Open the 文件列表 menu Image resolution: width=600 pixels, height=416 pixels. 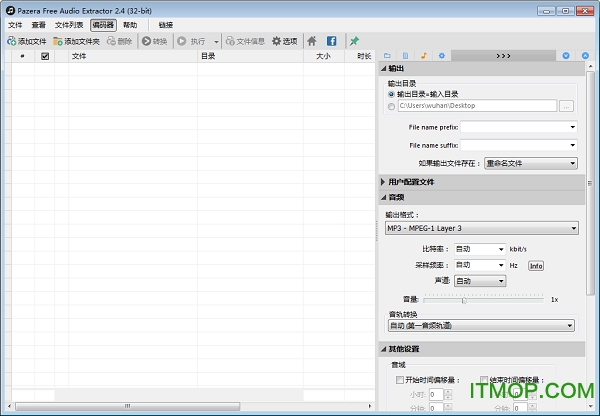[x=69, y=25]
